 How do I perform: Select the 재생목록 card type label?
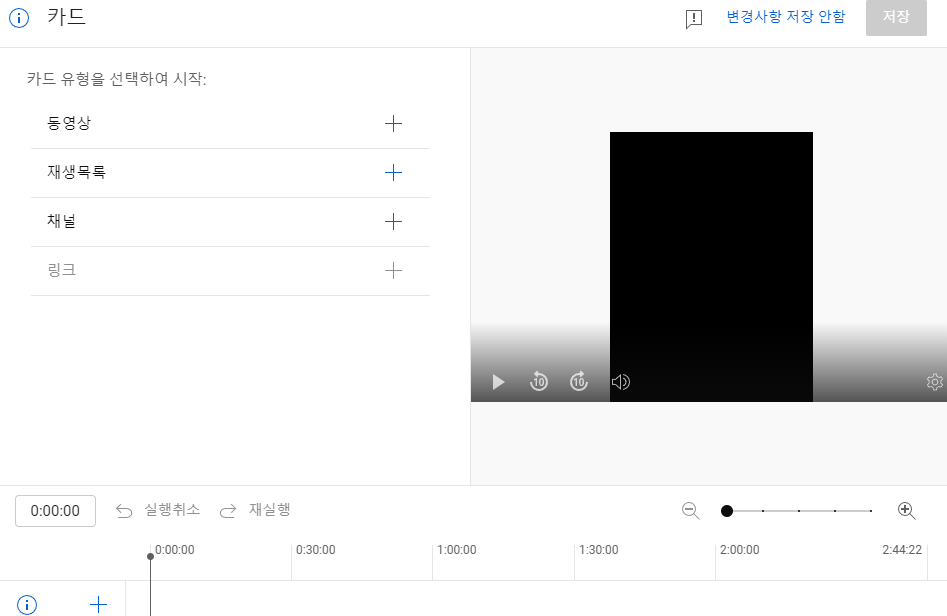coord(77,172)
